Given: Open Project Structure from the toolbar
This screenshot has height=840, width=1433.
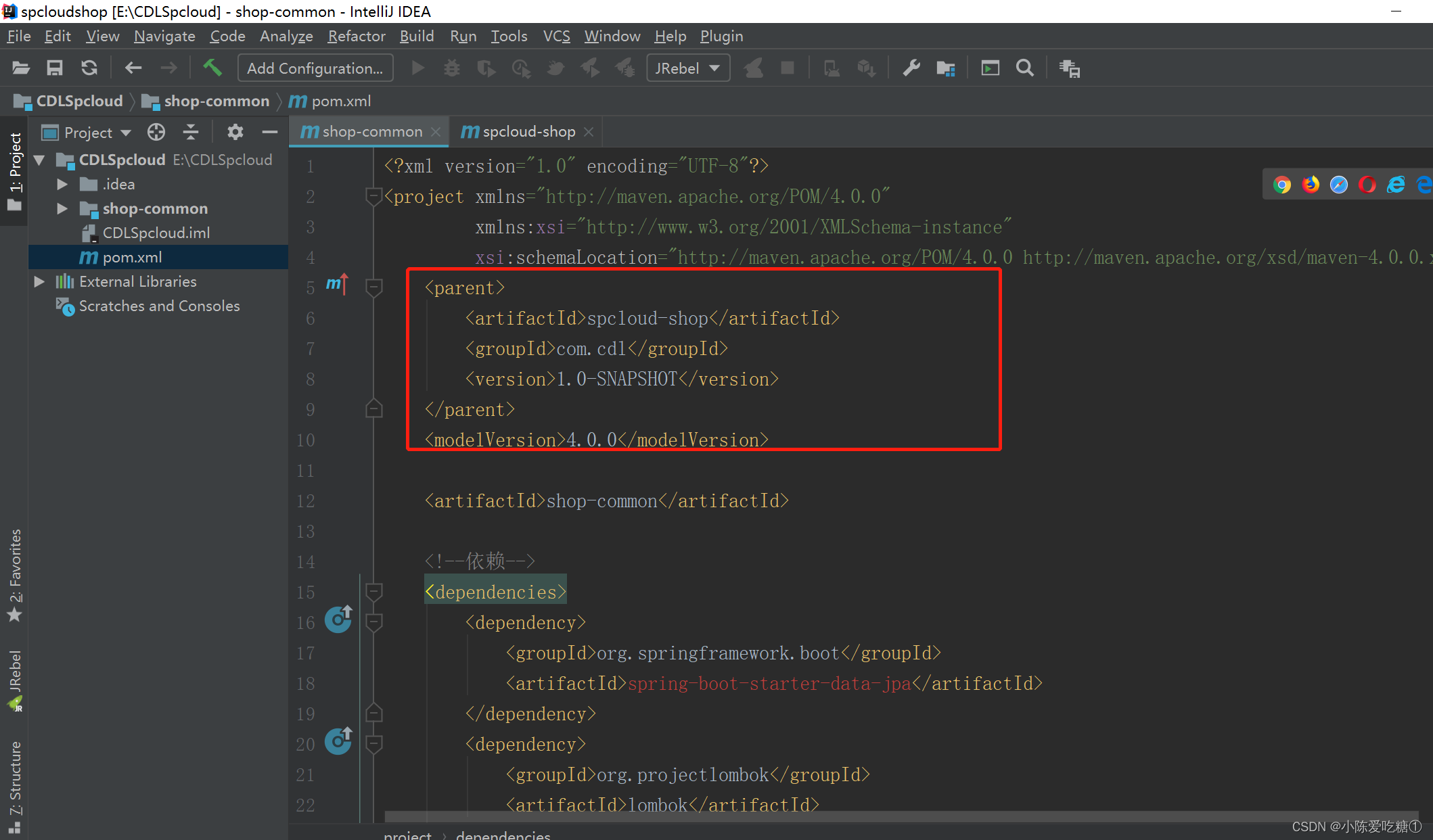Looking at the screenshot, I should [945, 68].
